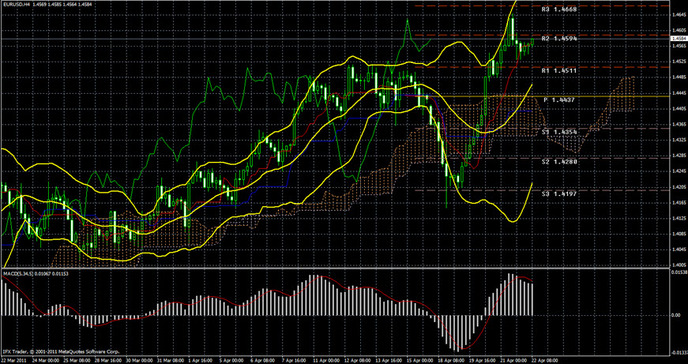Click the S3 1.4197 support label
The width and height of the screenshot is (688, 364).
point(559,193)
